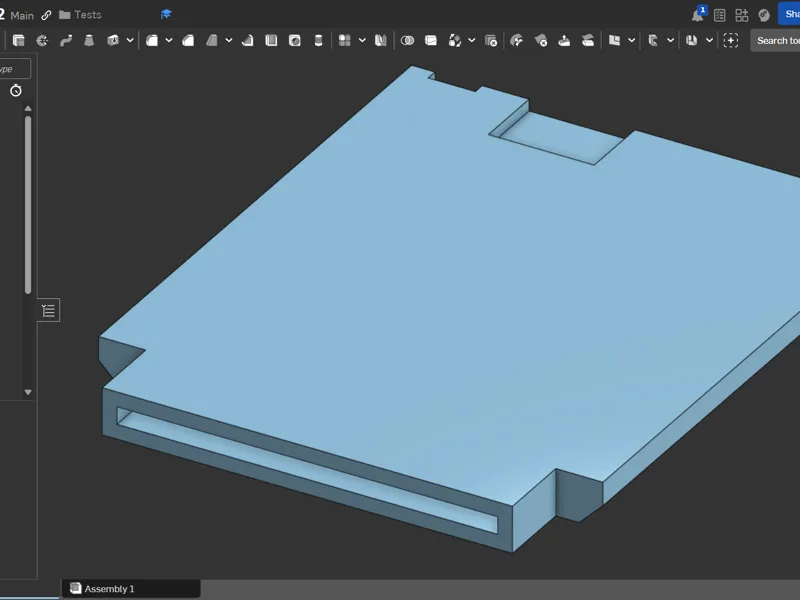Select the Thicken tool
This screenshot has height=600, width=800.
point(113,40)
